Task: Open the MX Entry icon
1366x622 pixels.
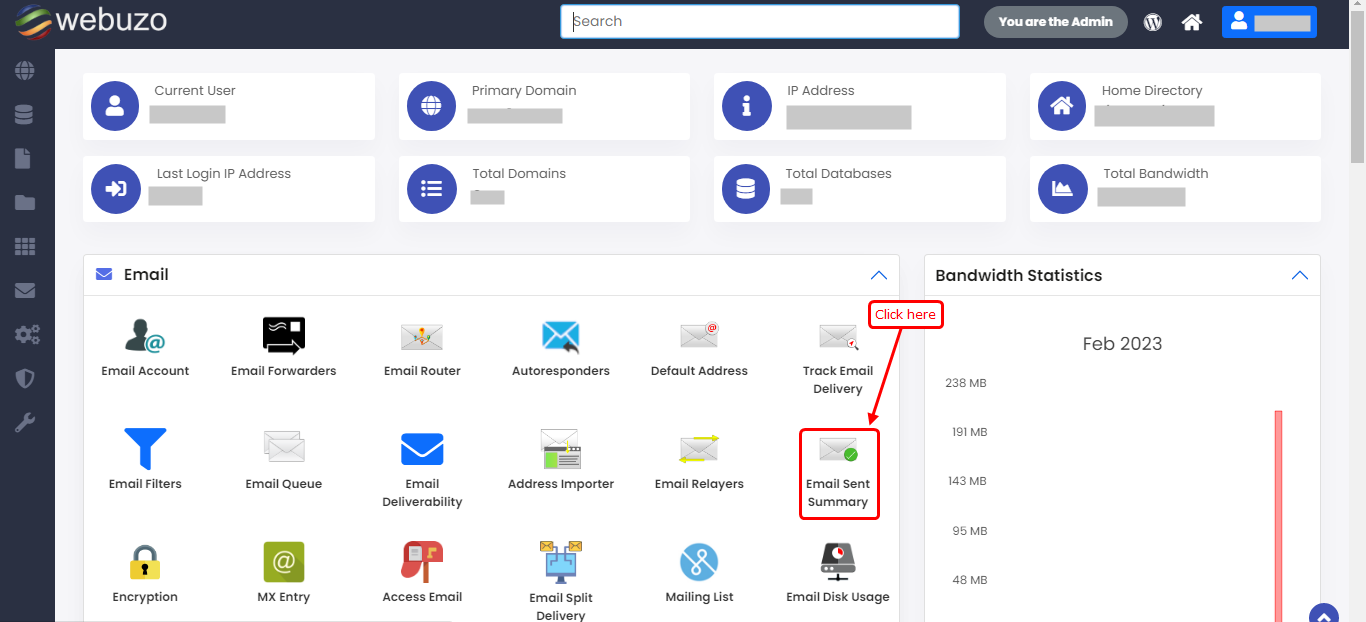Action: 283,563
